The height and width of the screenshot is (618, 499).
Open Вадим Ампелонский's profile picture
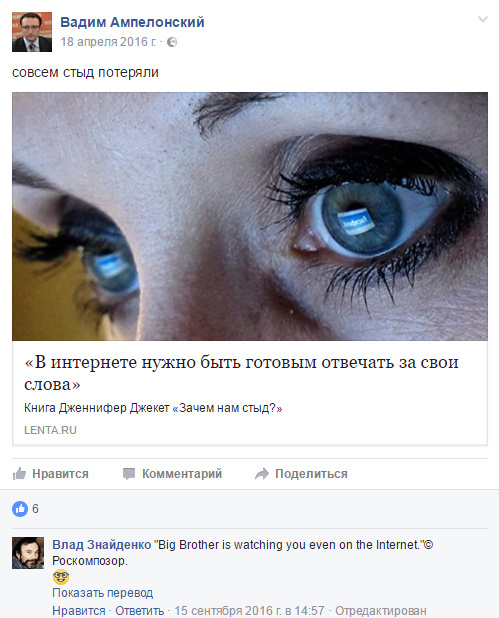click(x=32, y=32)
